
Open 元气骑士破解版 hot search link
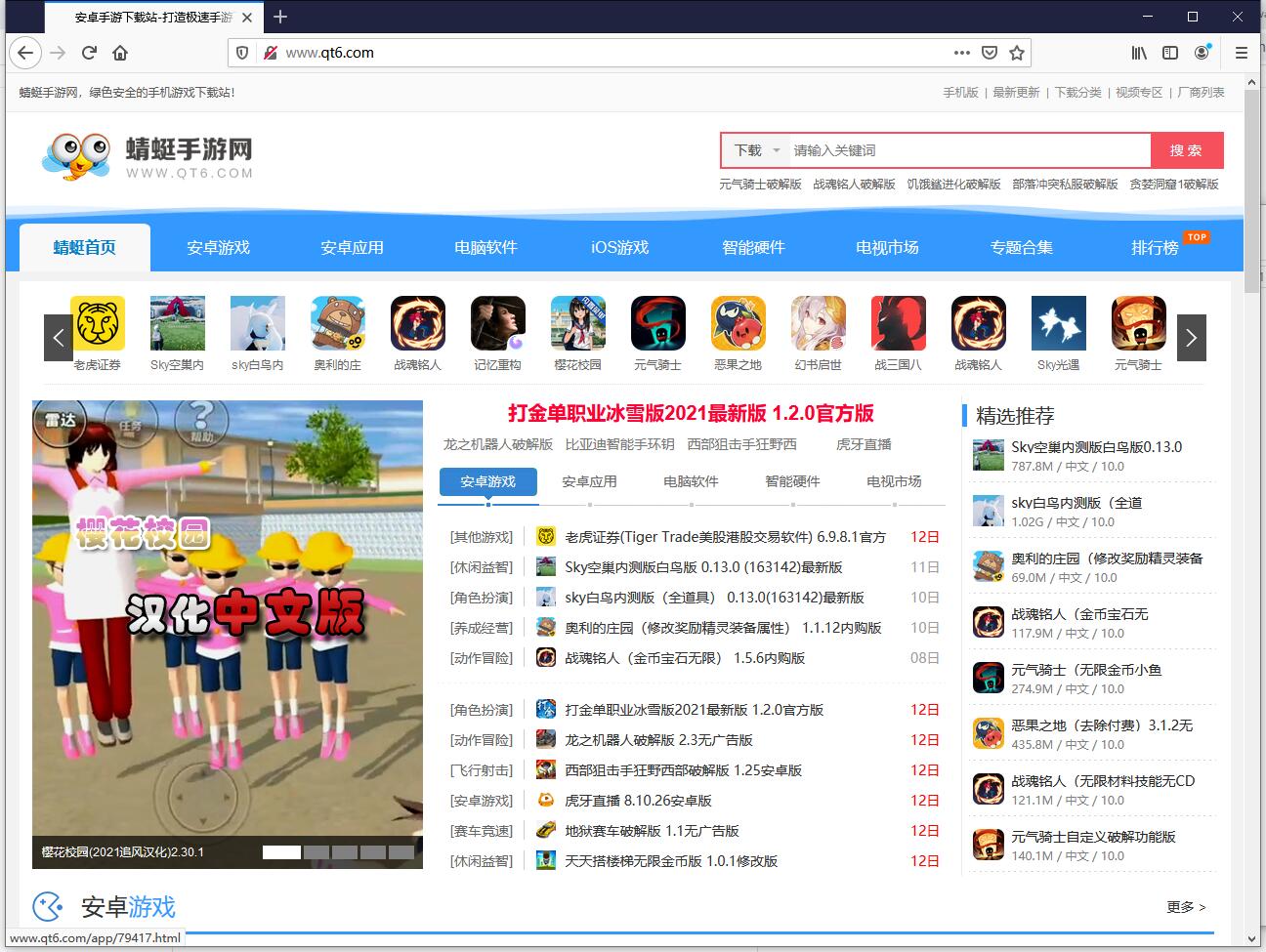760,184
